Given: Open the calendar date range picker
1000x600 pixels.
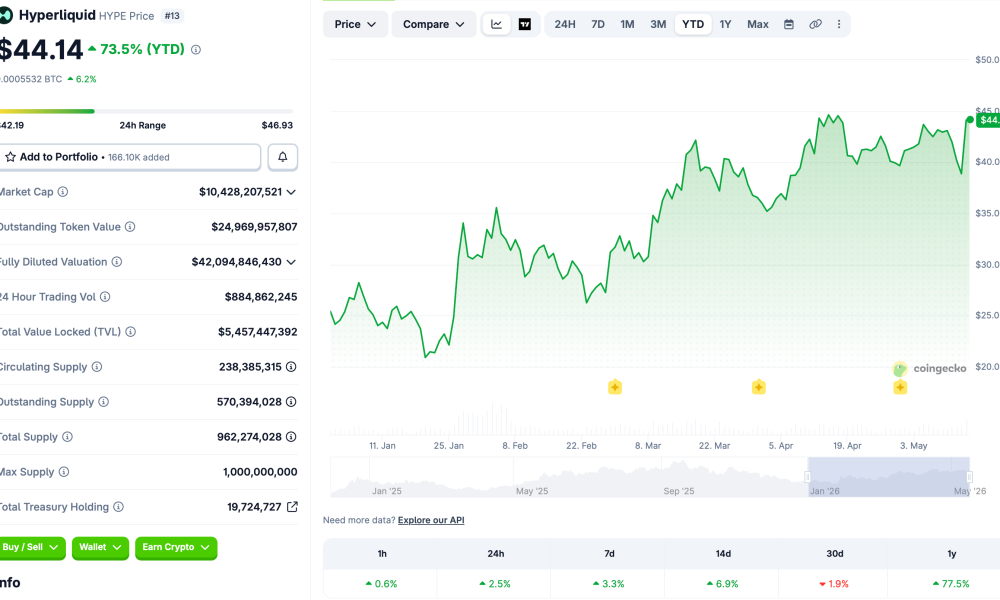Looking at the screenshot, I should [x=789, y=24].
